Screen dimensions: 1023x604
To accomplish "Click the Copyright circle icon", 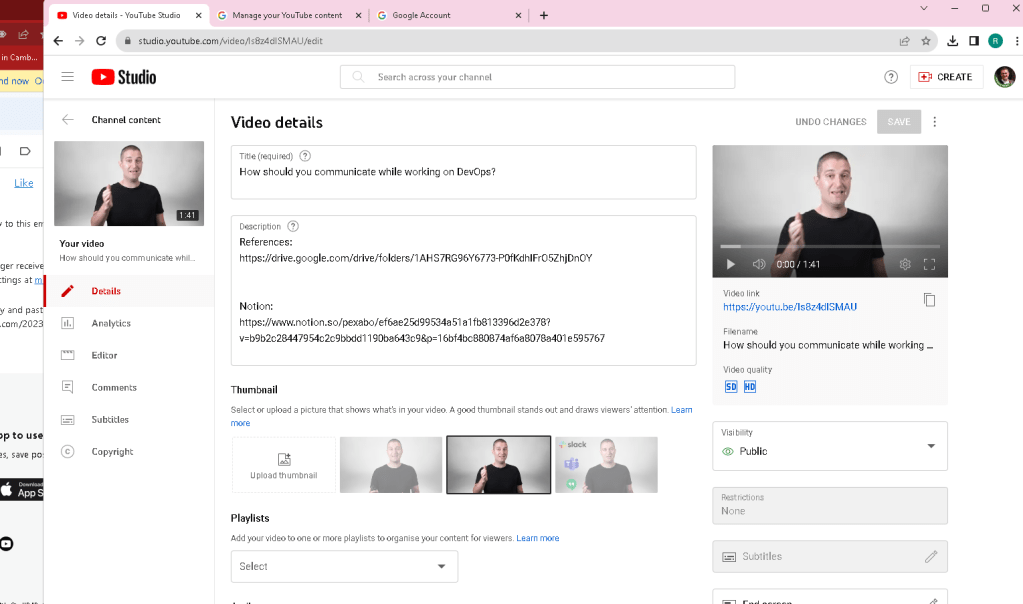I will pyautogui.click(x=67, y=451).
